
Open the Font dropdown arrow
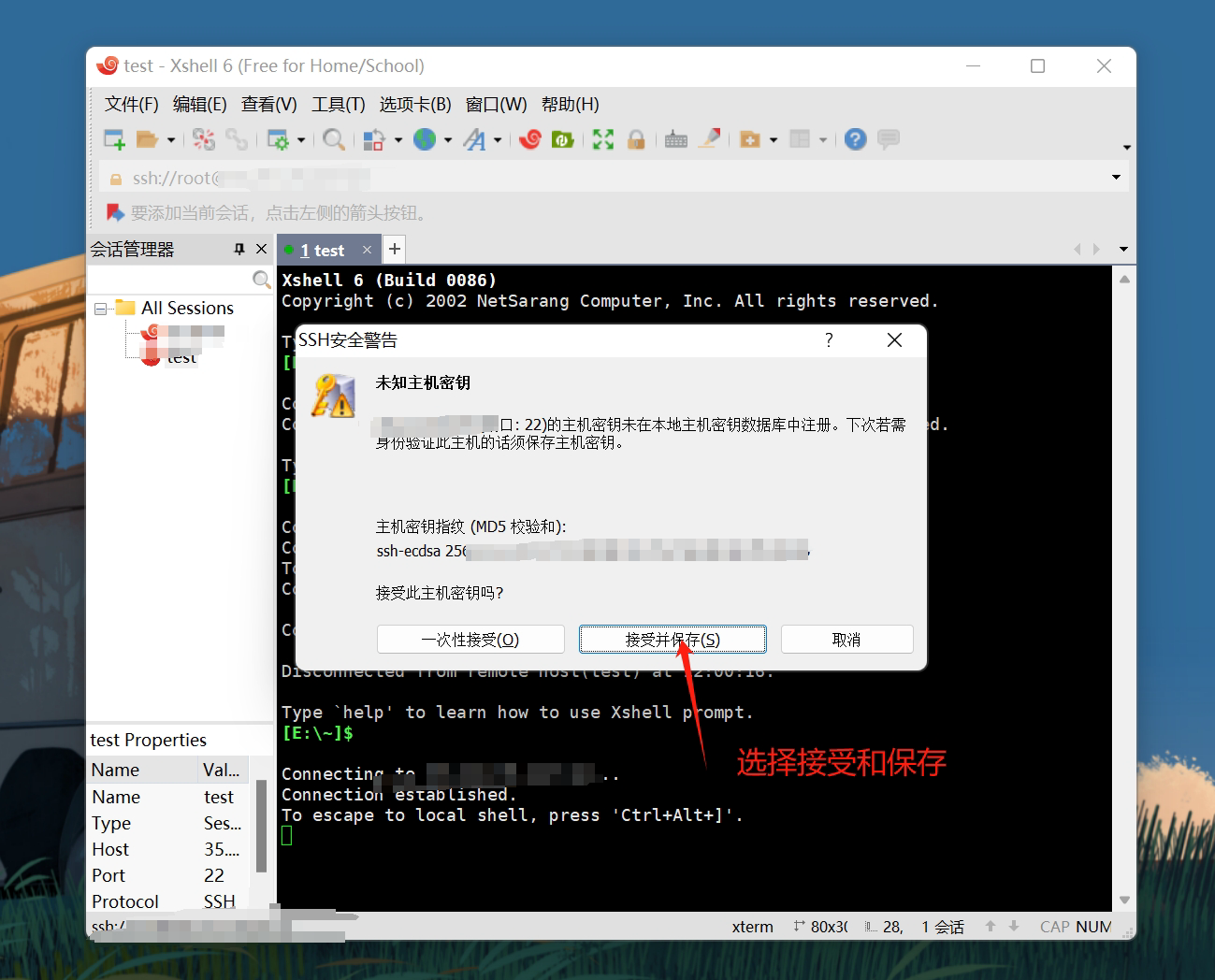[x=498, y=140]
